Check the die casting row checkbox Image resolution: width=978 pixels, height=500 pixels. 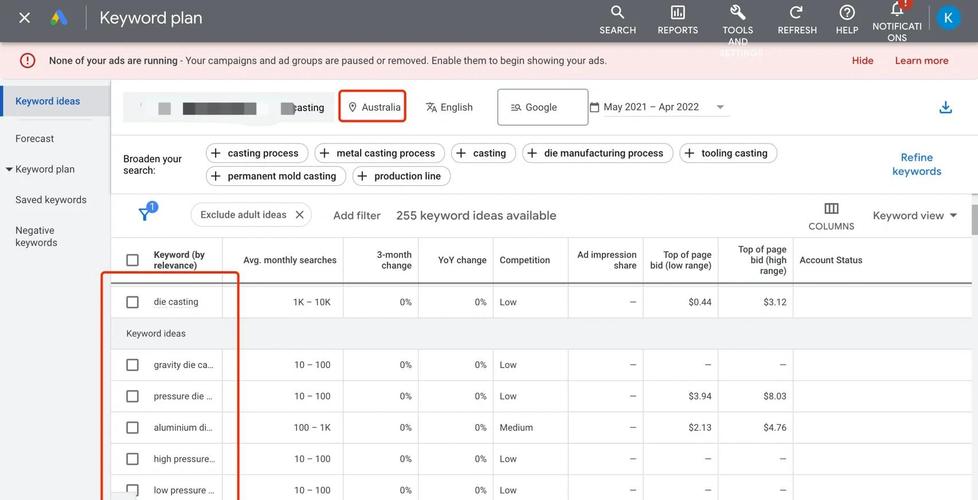coord(132,302)
